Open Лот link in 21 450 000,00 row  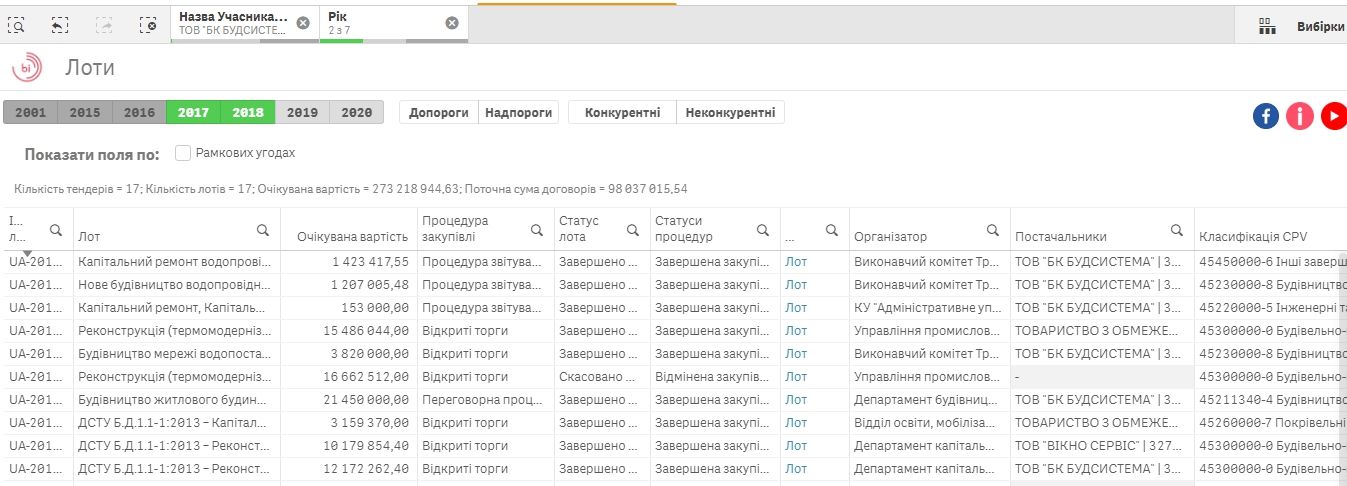point(796,400)
